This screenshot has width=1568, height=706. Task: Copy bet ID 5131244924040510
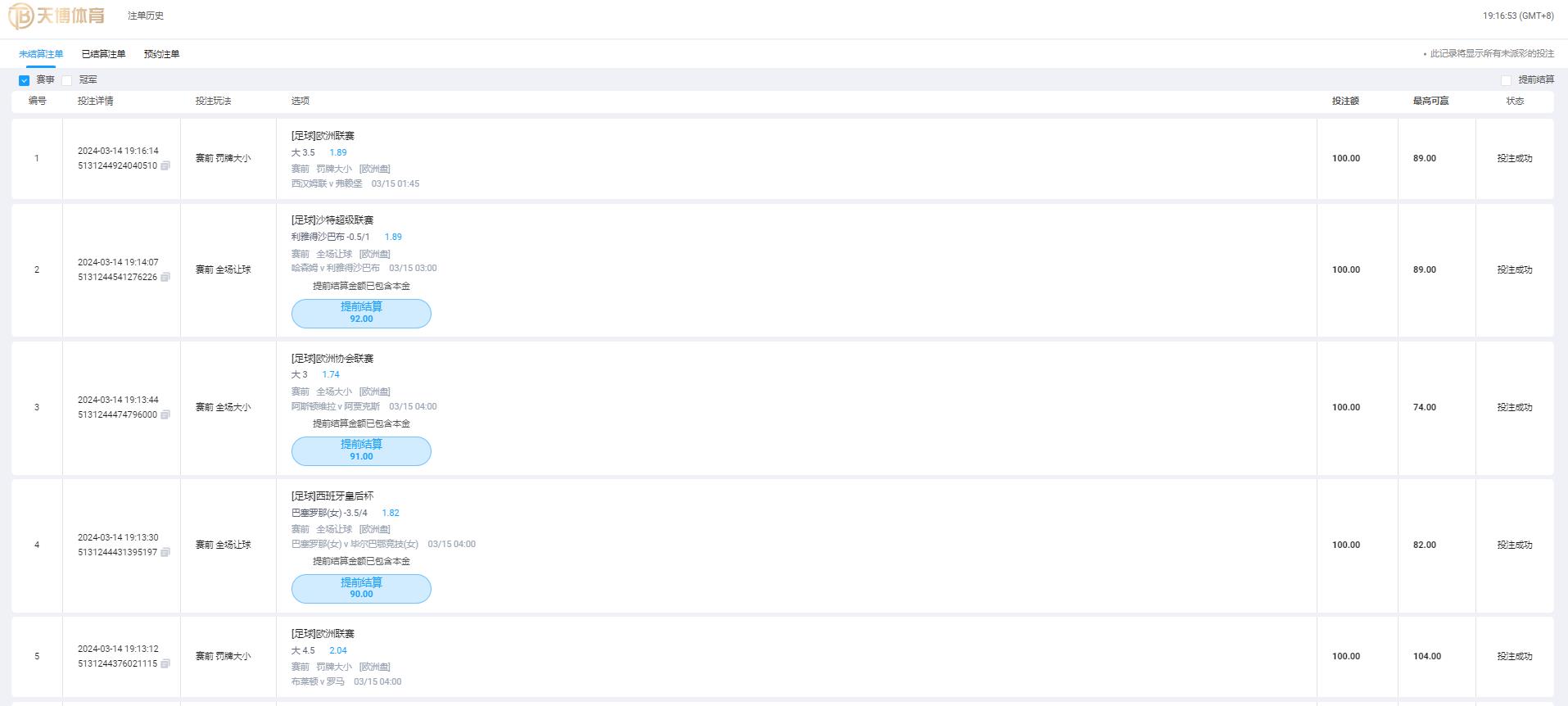pos(165,165)
